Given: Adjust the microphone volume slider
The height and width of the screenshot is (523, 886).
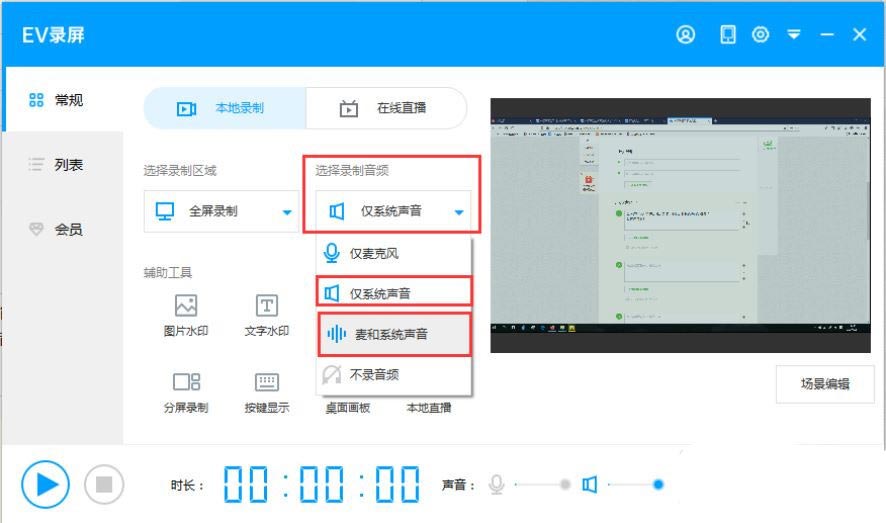Looking at the screenshot, I should point(543,485).
